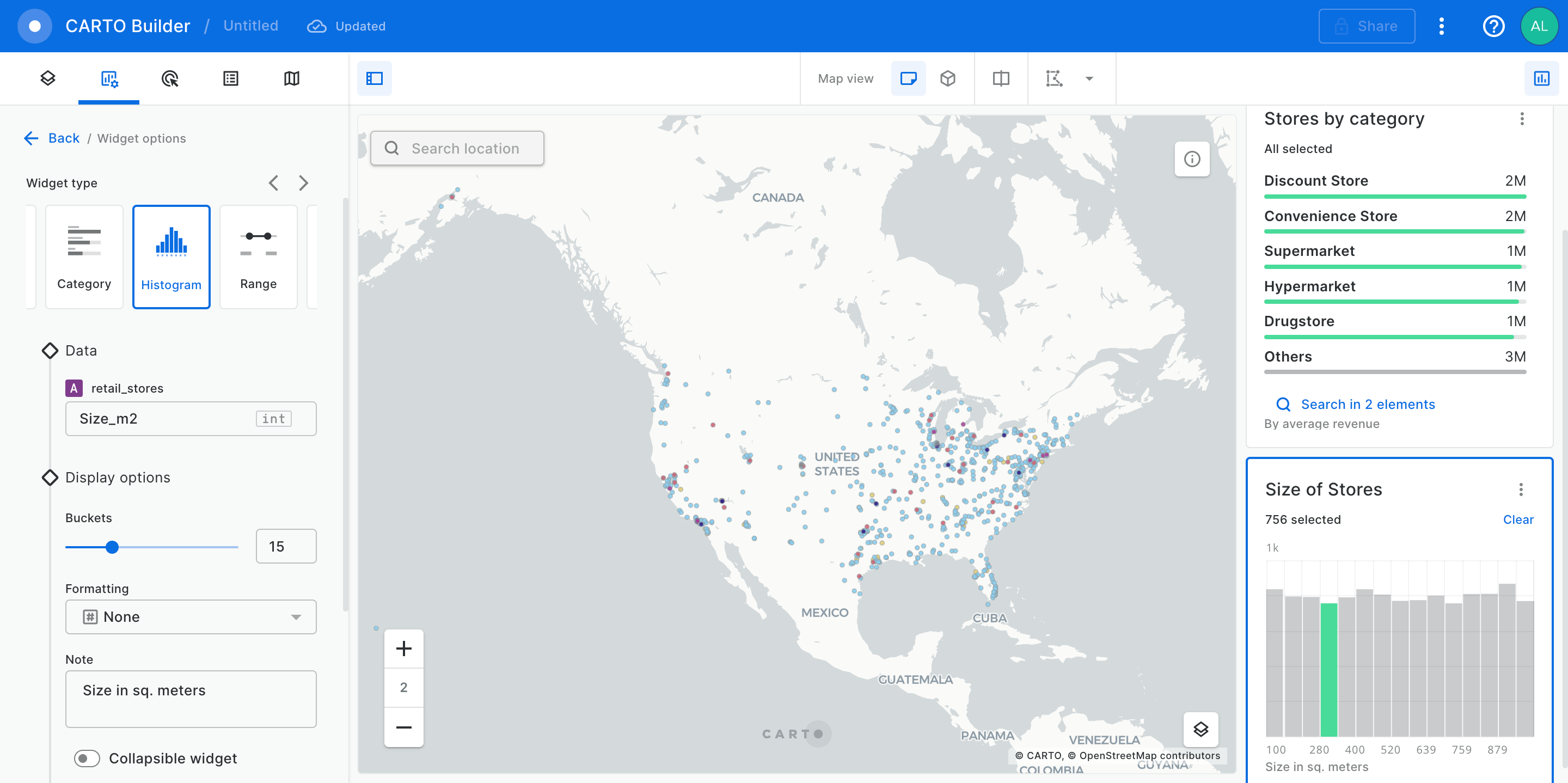Open the Legend tab icon
Image resolution: width=1568 pixels, height=783 pixels.
click(231, 78)
